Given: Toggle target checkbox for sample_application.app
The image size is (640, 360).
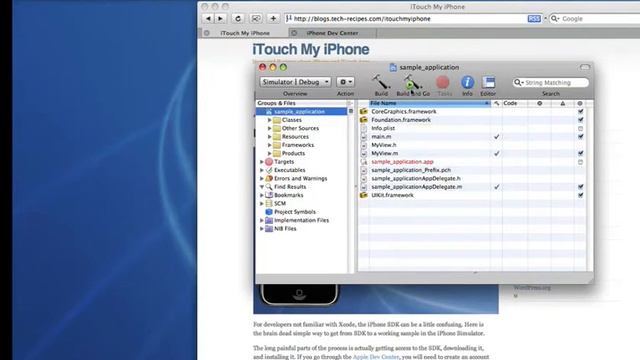Looking at the screenshot, I should click(580, 162).
